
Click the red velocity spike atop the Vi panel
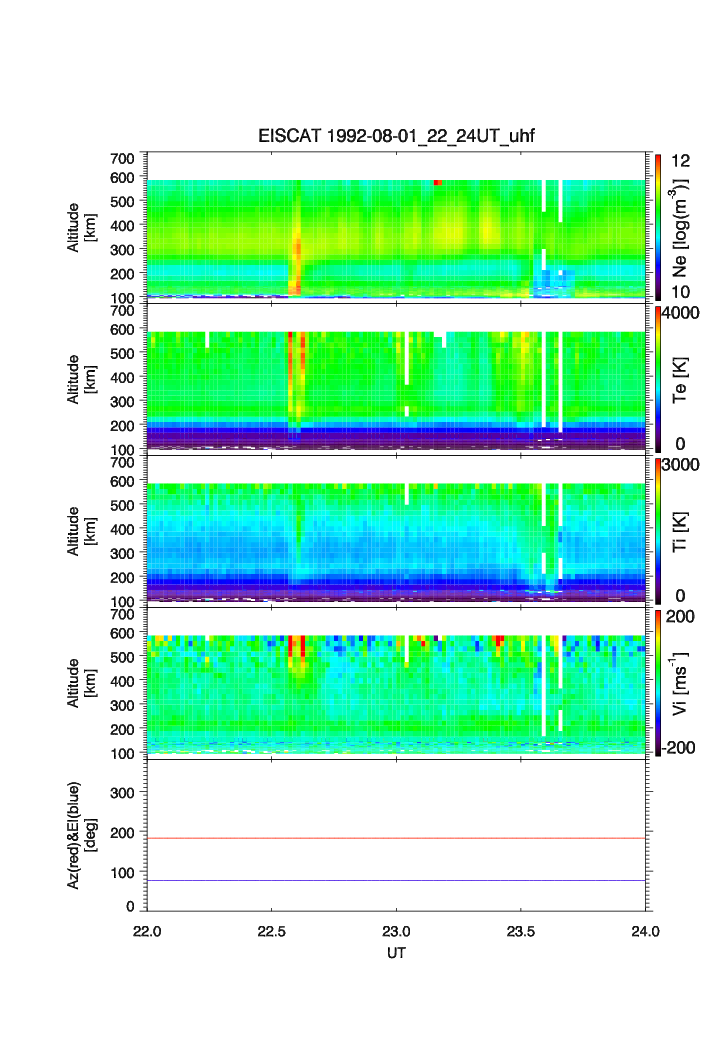tap(296, 645)
